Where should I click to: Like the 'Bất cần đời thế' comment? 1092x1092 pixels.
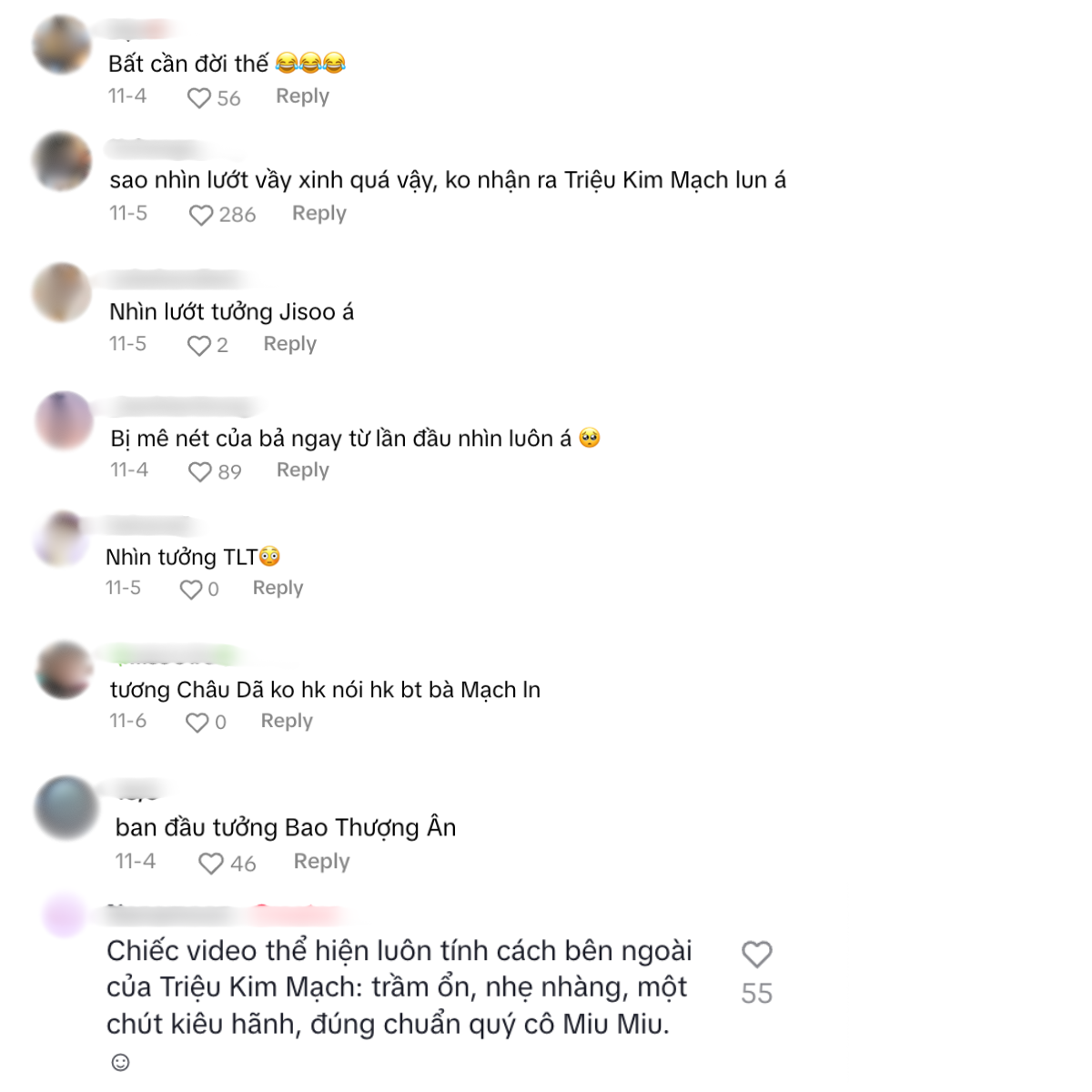pos(198,98)
